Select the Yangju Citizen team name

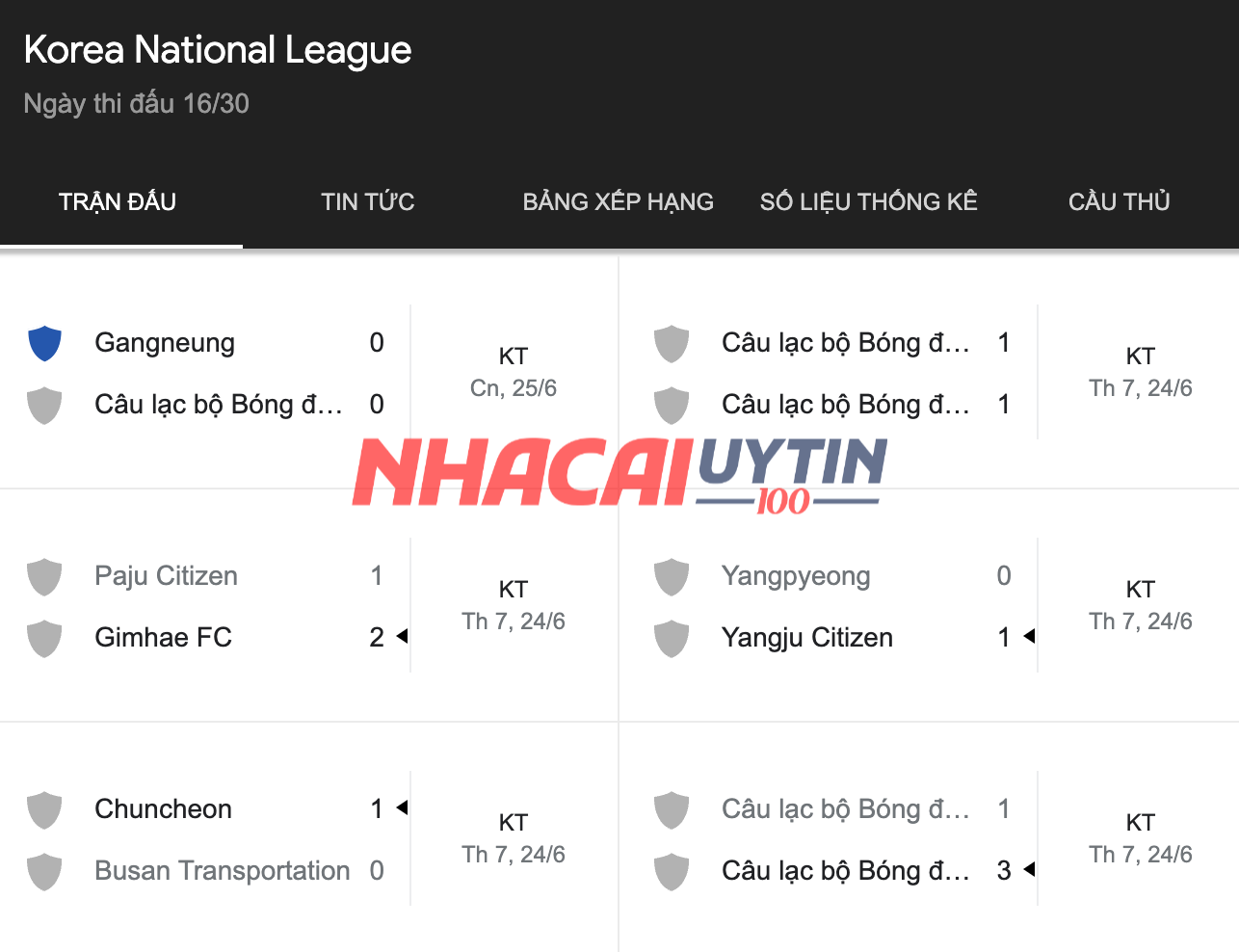(807, 638)
